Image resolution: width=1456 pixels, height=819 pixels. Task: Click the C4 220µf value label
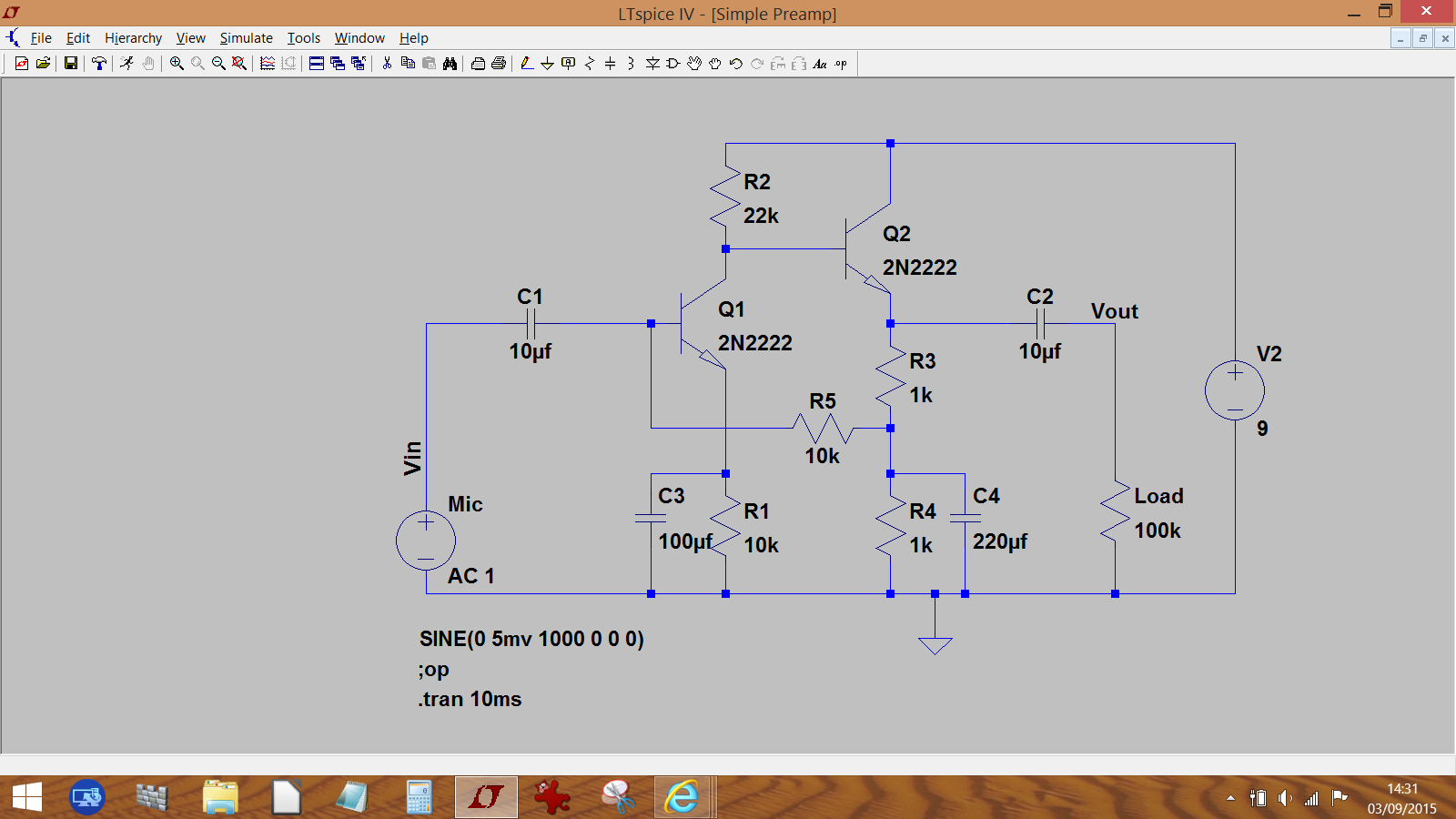1000,541
